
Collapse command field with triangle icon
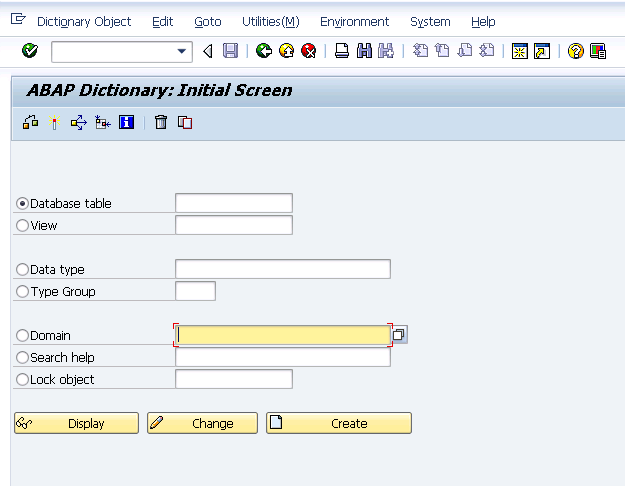pyautogui.click(x=208, y=51)
